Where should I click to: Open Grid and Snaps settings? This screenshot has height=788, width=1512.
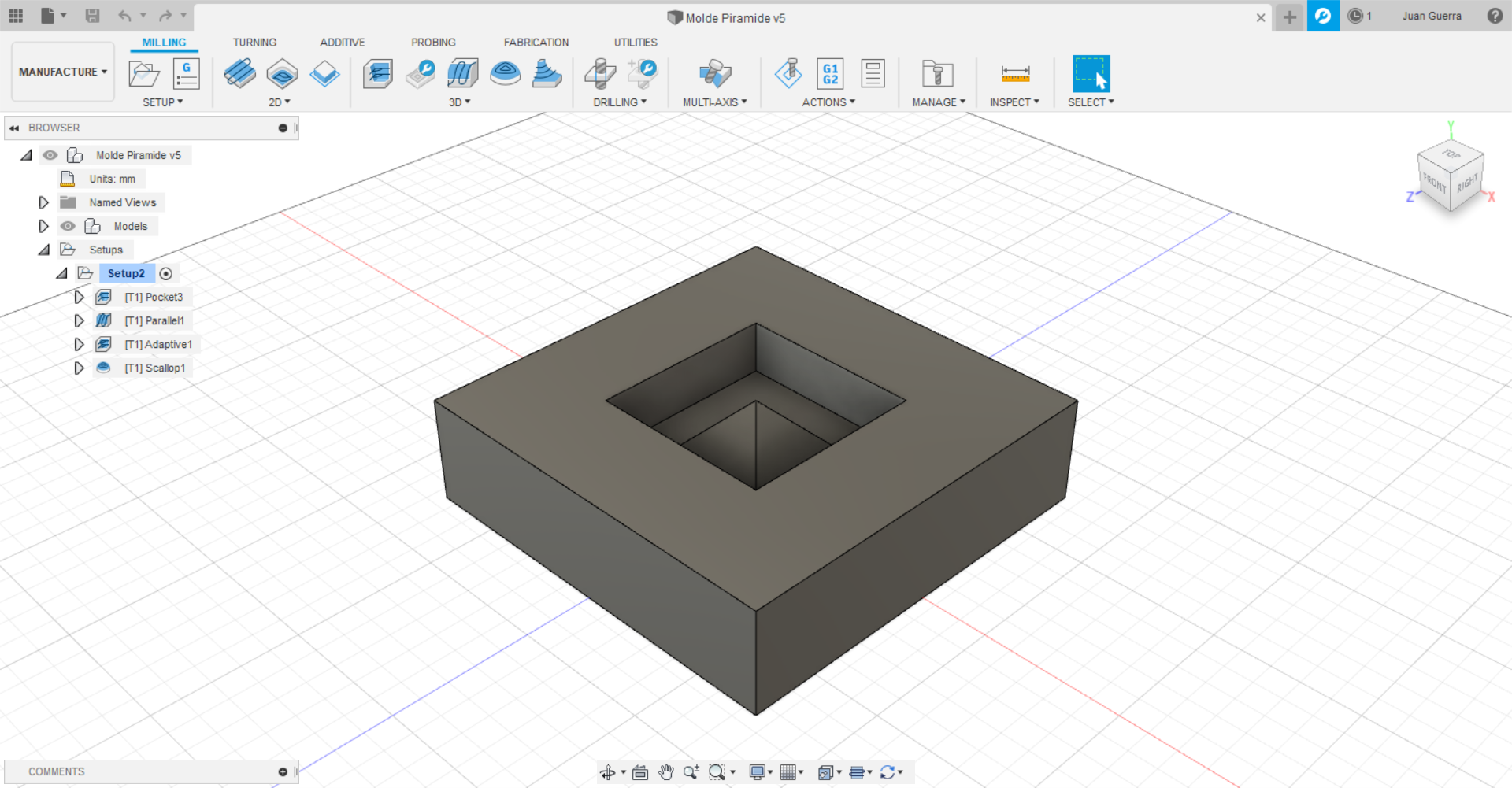pos(791,772)
